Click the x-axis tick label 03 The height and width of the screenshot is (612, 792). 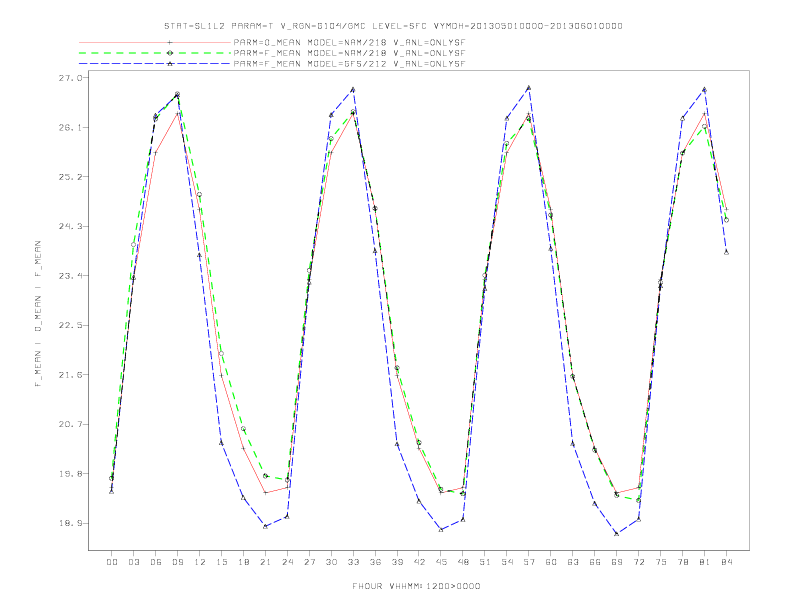pyautogui.click(x=134, y=562)
